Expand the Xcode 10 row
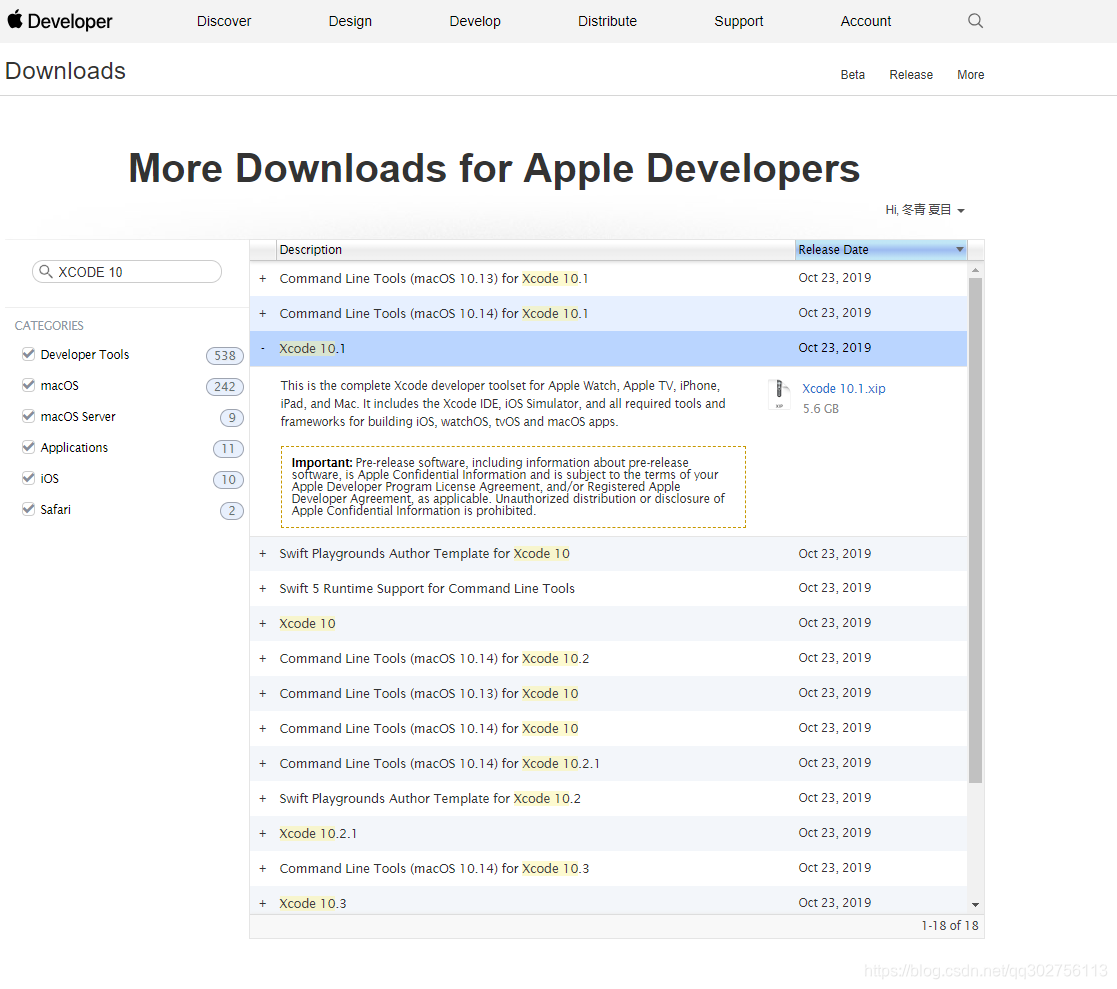1117x989 pixels. (x=263, y=623)
